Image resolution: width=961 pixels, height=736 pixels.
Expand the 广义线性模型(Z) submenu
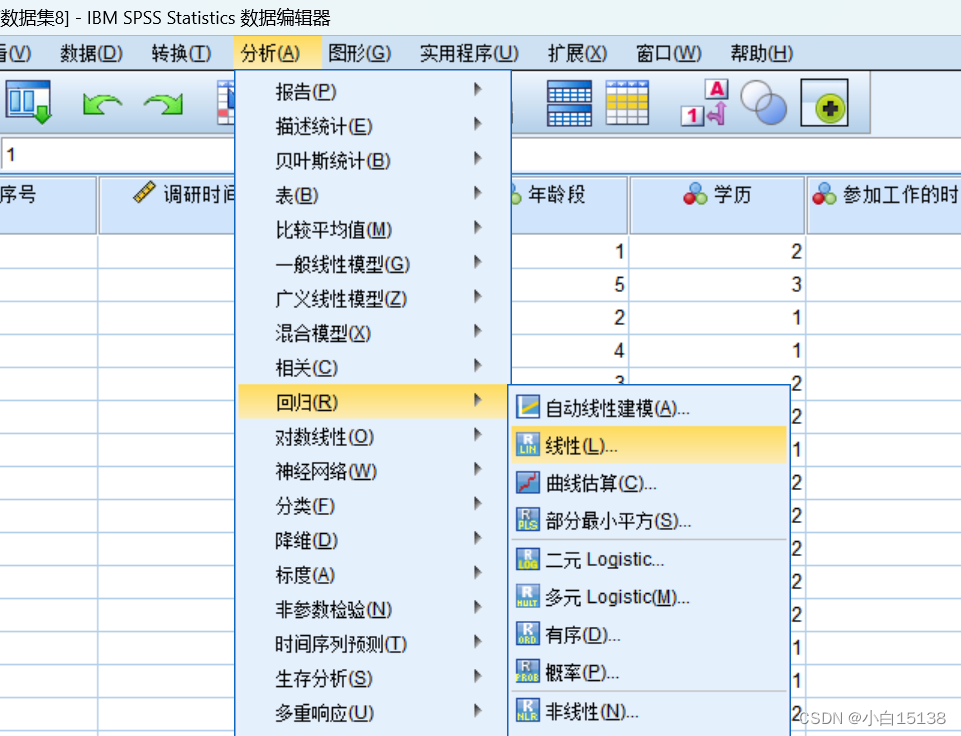(x=373, y=298)
